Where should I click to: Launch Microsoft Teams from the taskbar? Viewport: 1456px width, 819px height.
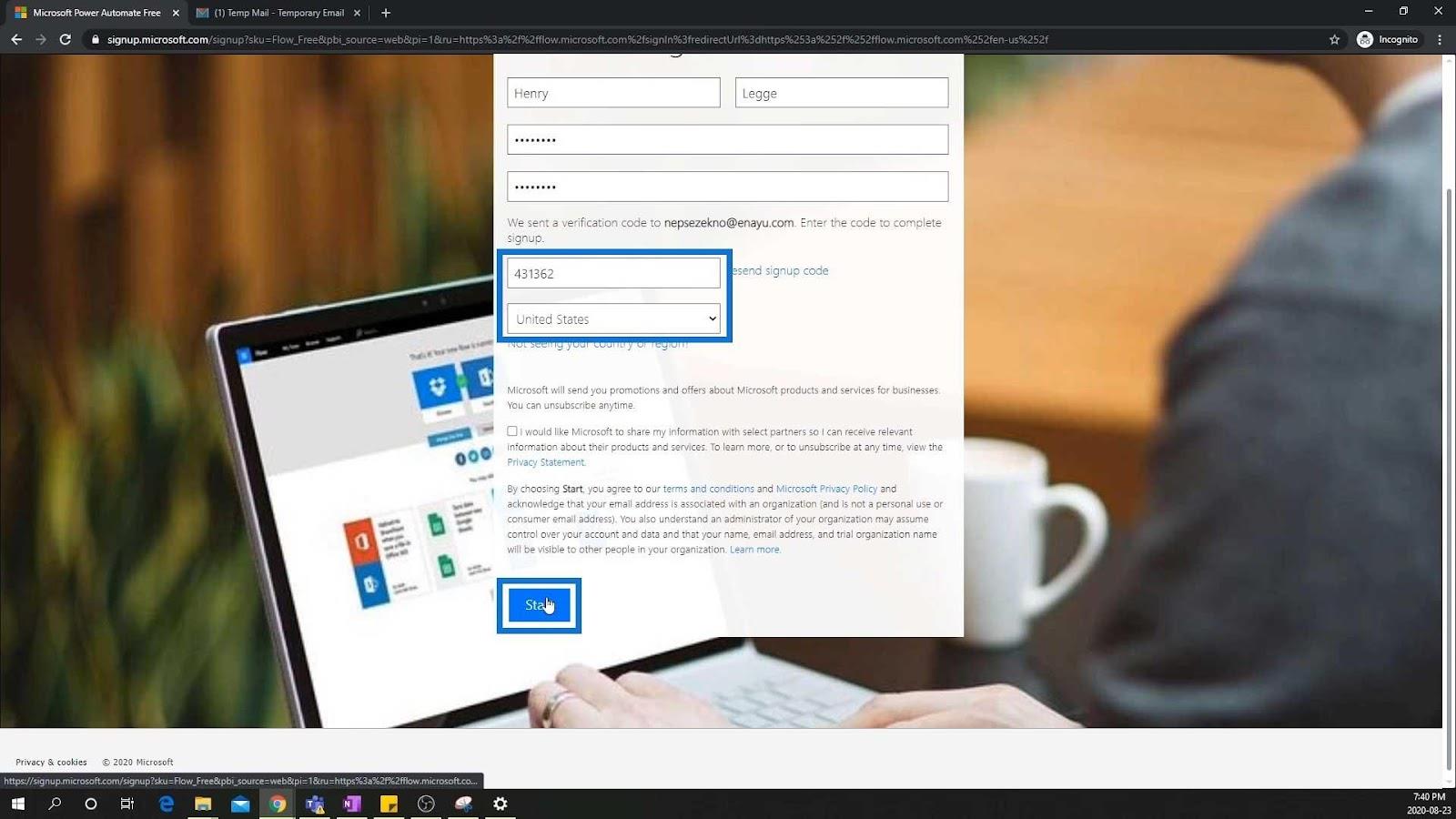315,804
